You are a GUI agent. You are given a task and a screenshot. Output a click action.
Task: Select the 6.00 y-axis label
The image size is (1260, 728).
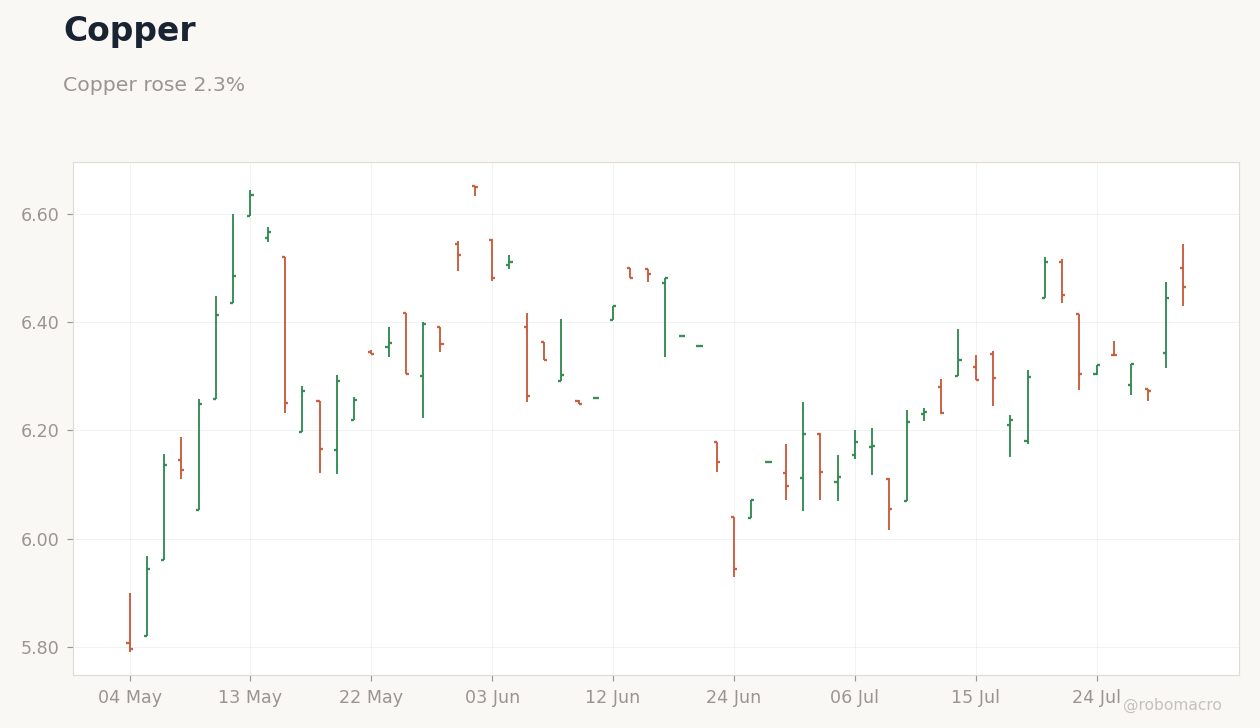(x=40, y=539)
